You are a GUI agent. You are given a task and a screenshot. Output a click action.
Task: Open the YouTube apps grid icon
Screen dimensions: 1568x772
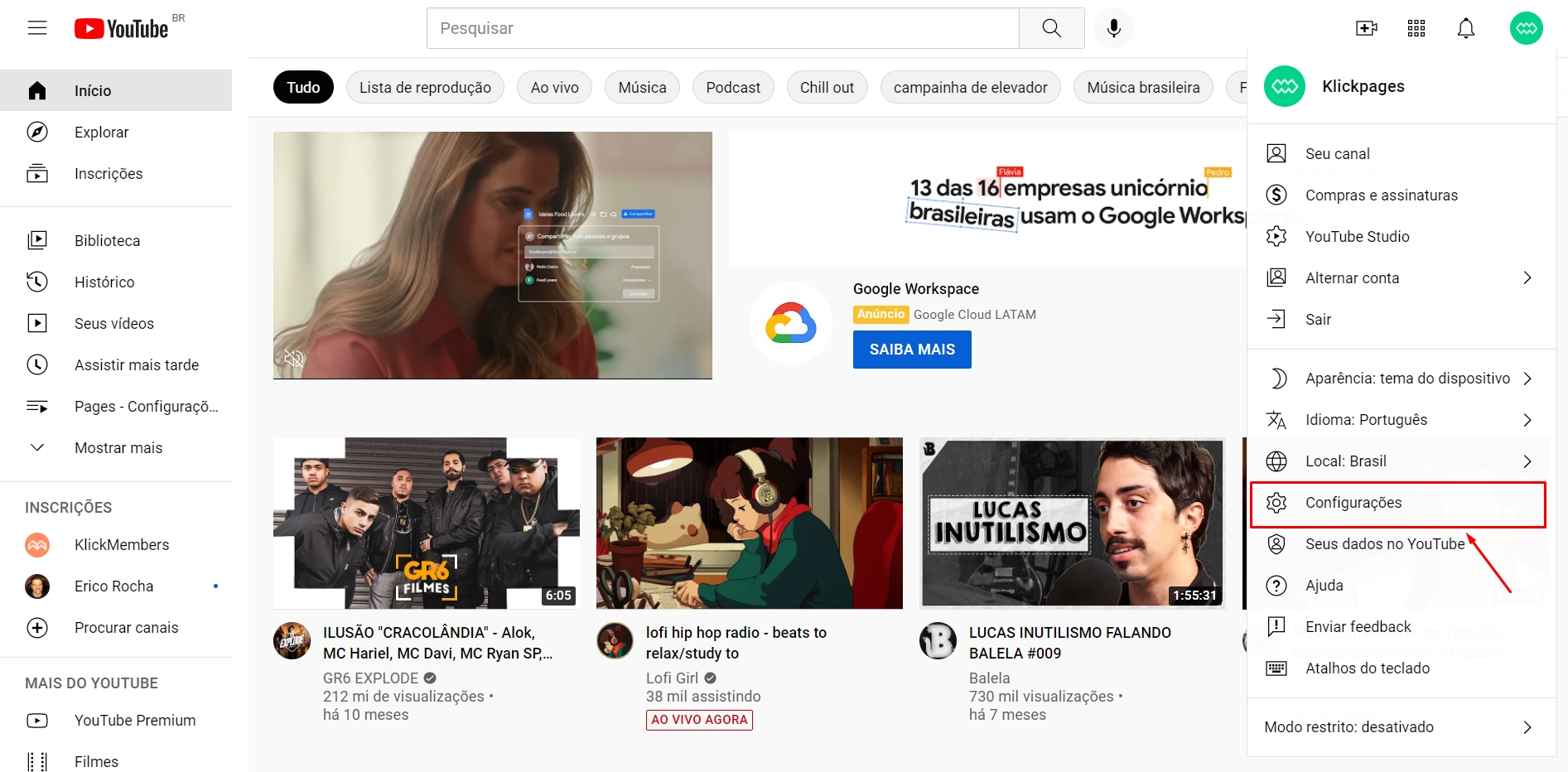(1416, 28)
